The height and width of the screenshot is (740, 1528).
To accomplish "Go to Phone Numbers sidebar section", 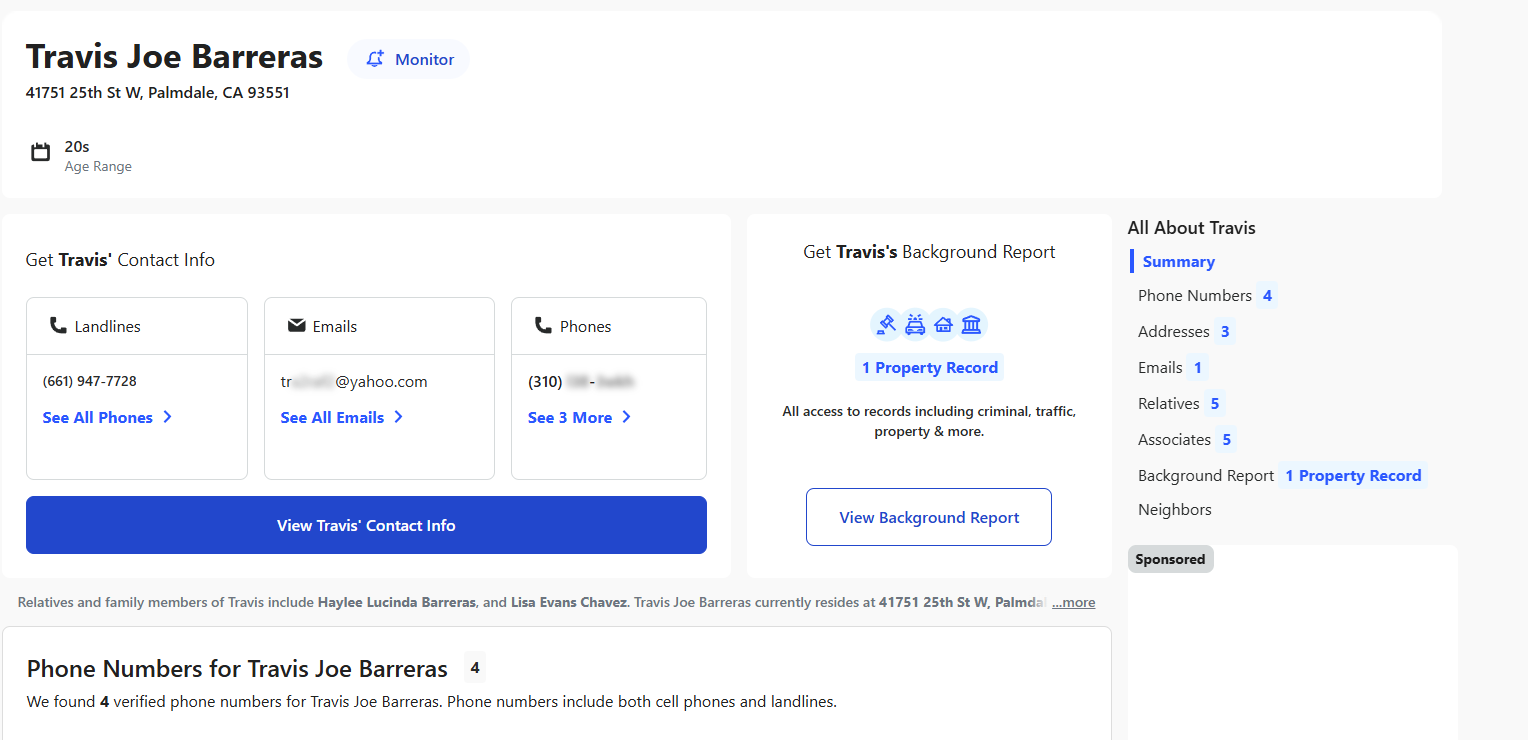I will point(1195,296).
